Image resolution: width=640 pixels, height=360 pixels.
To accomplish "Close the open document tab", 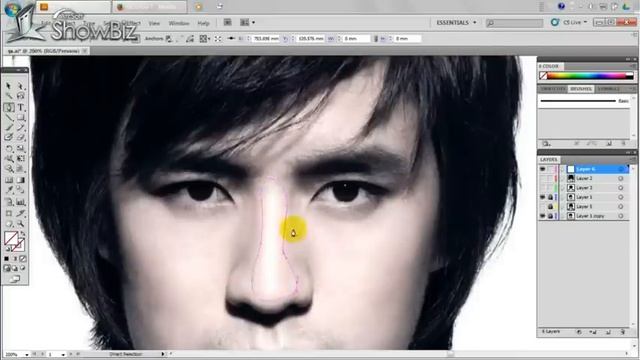I will tap(84, 51).
